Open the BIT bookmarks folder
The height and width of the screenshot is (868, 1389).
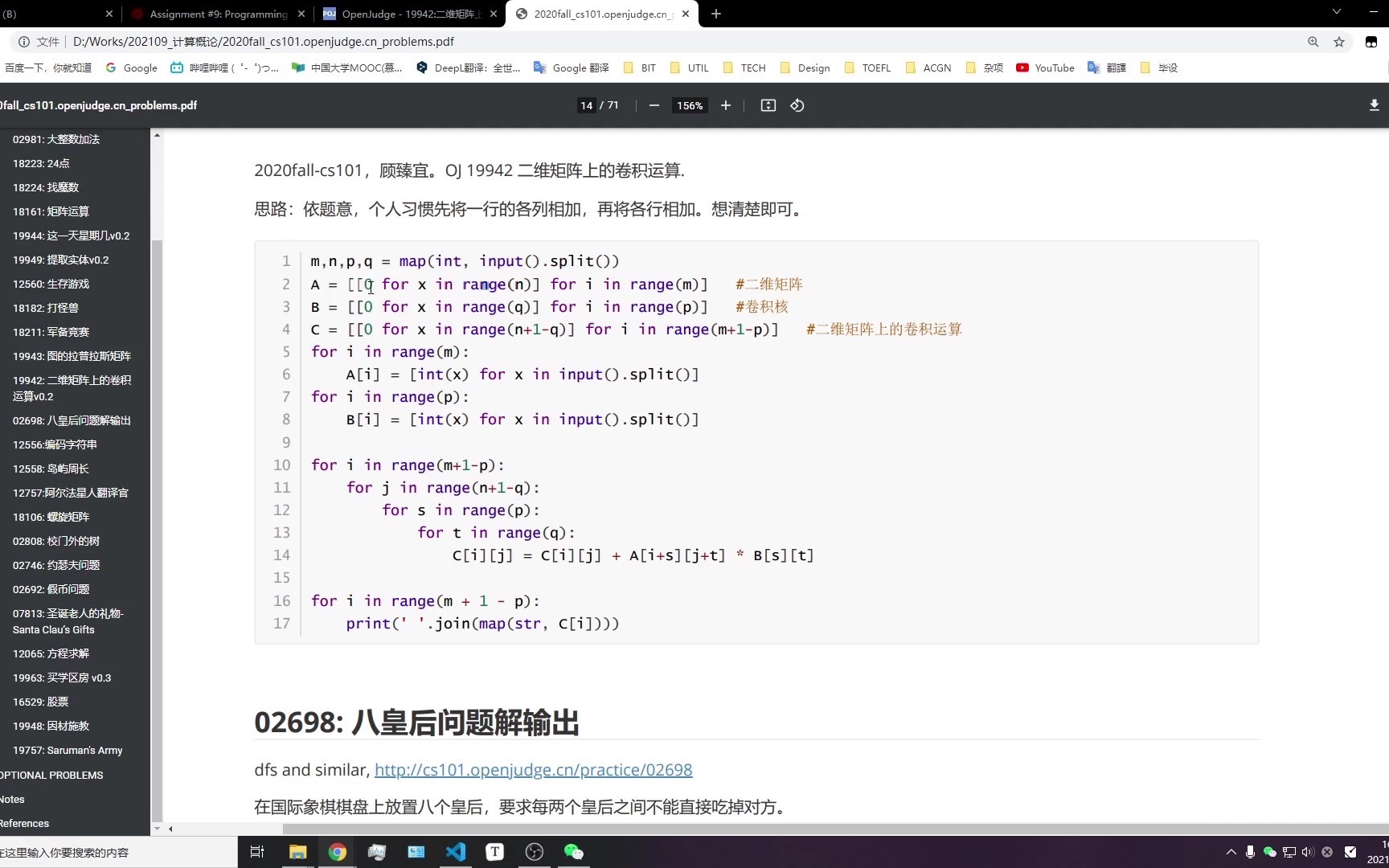(639, 68)
